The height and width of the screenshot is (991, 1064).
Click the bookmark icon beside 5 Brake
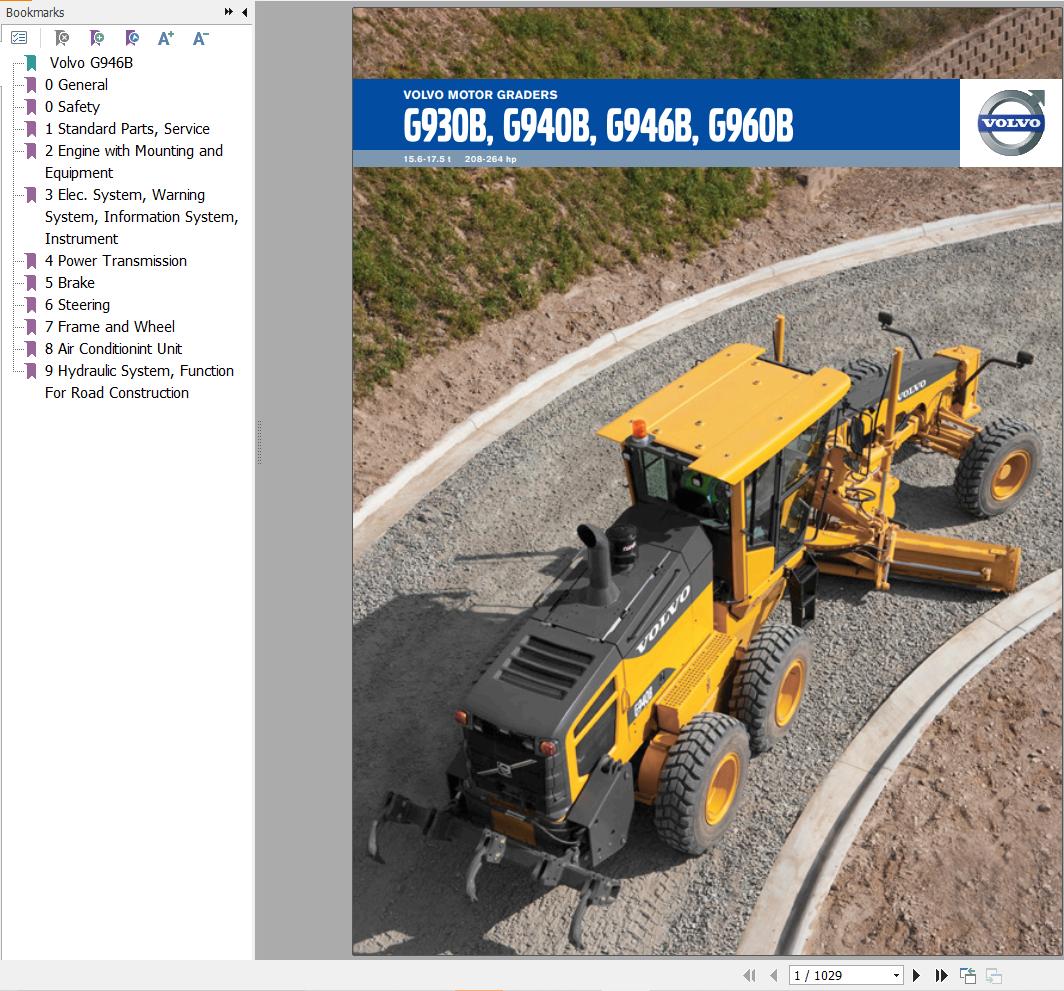[31, 282]
